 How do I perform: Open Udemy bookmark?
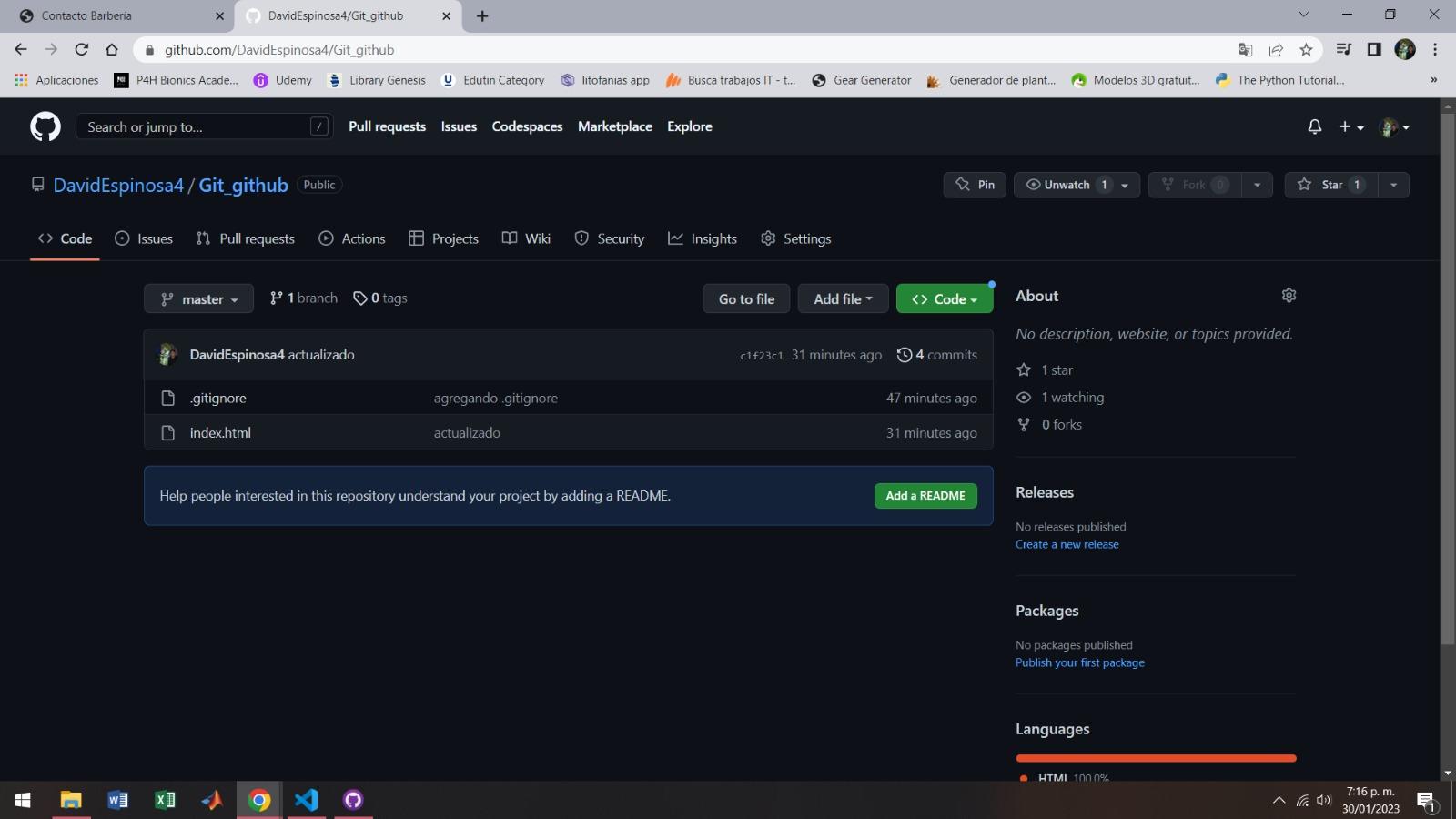[282, 80]
